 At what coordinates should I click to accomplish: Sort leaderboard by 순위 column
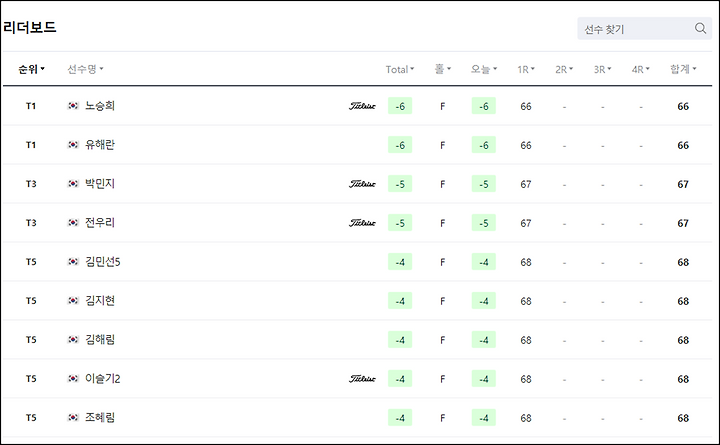coord(31,69)
